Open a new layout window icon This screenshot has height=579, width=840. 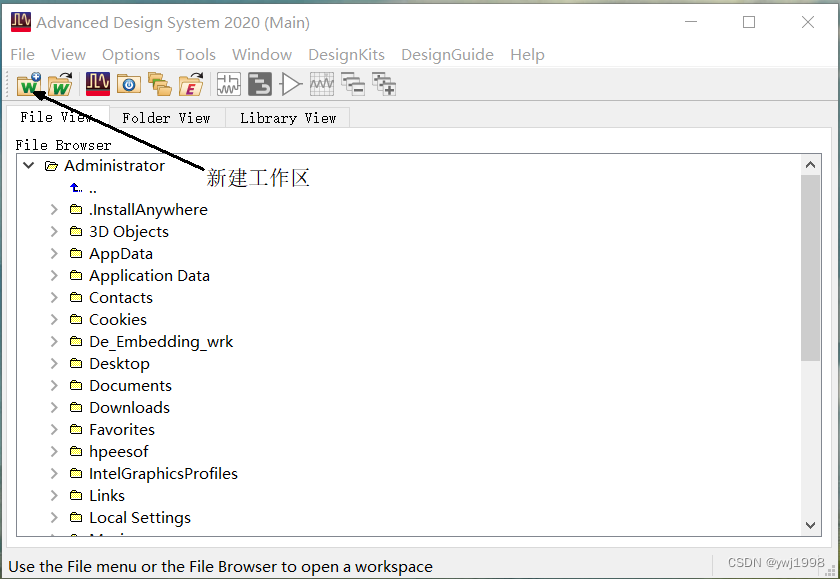click(260, 84)
